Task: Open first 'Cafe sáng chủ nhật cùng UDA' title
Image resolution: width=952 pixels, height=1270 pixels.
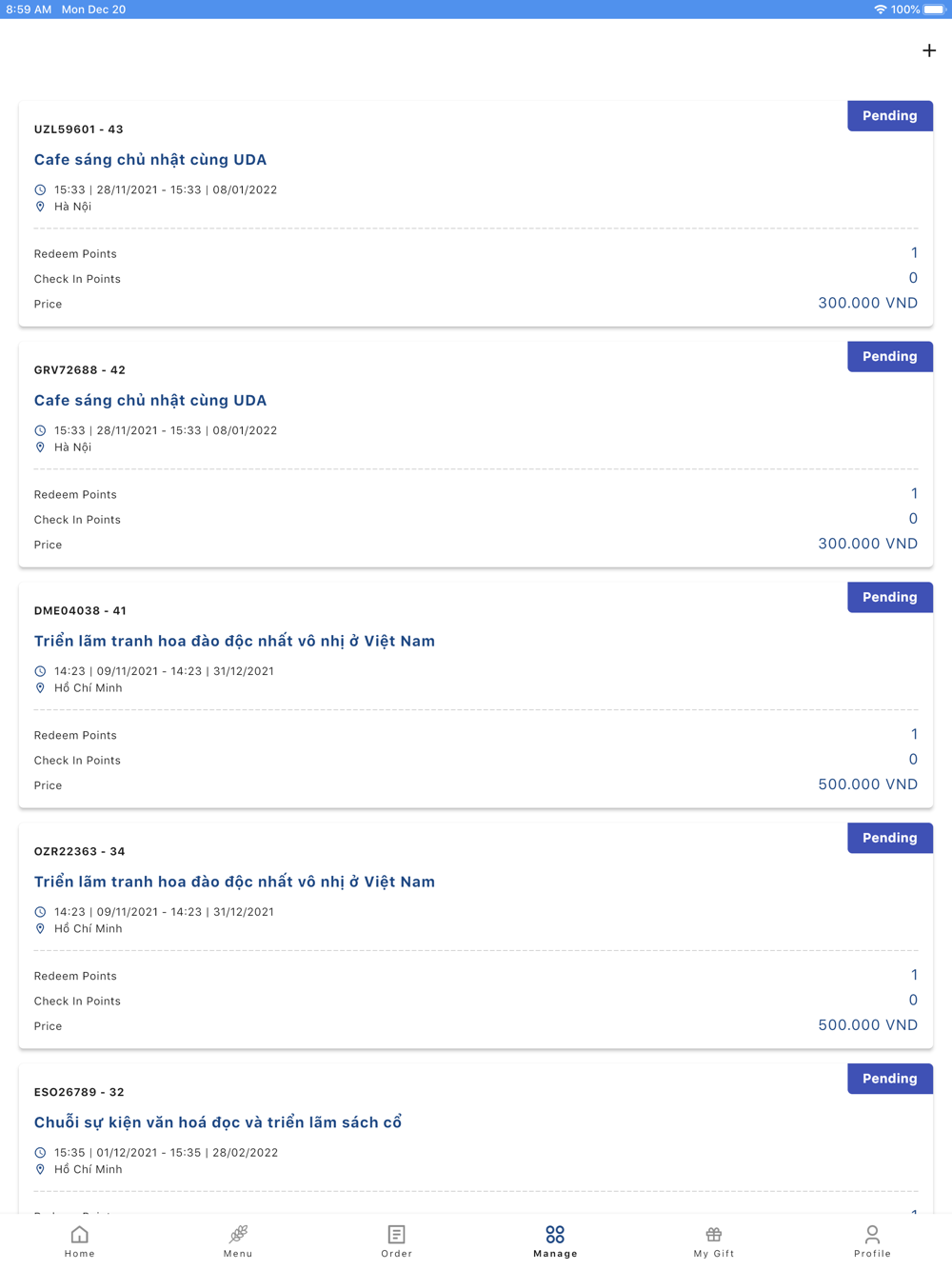Action: click(x=150, y=160)
